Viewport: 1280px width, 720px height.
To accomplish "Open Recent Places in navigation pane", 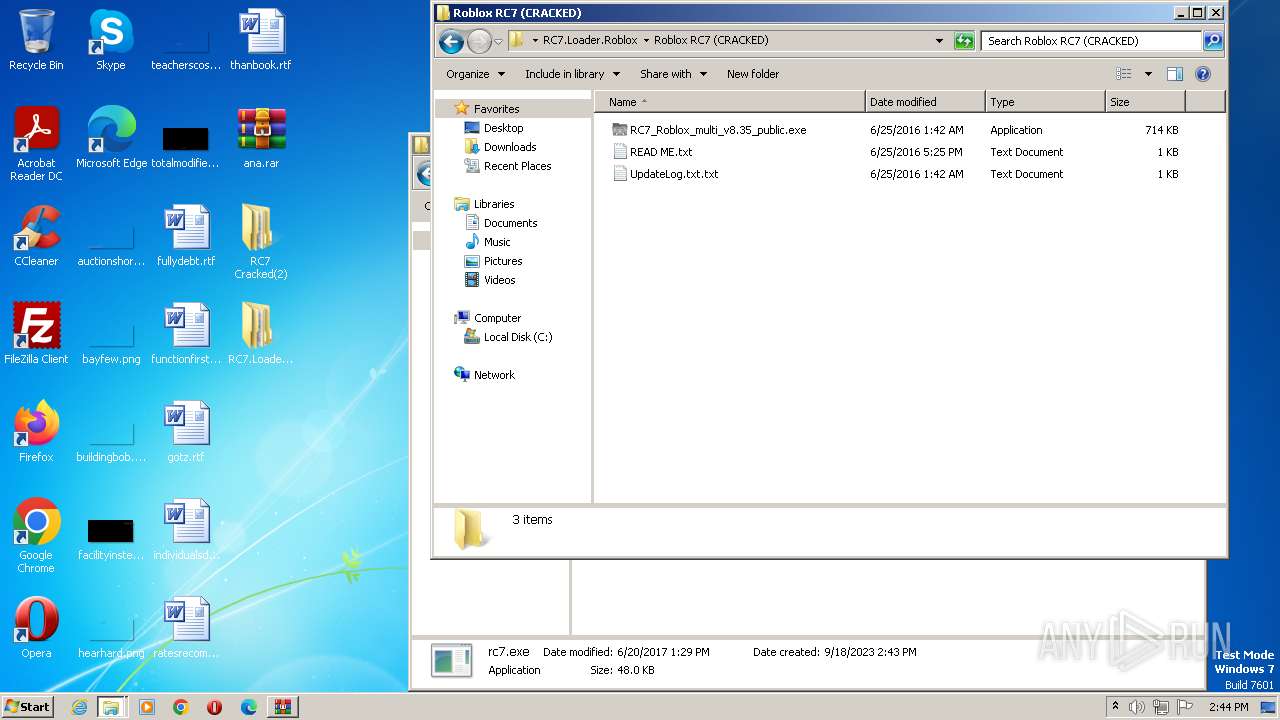I will click(517, 166).
